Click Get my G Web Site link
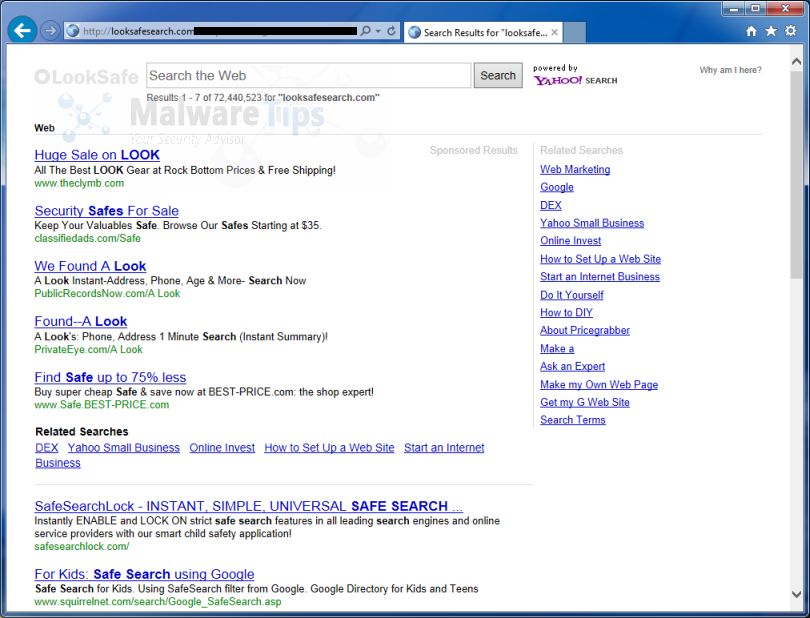 tap(585, 402)
